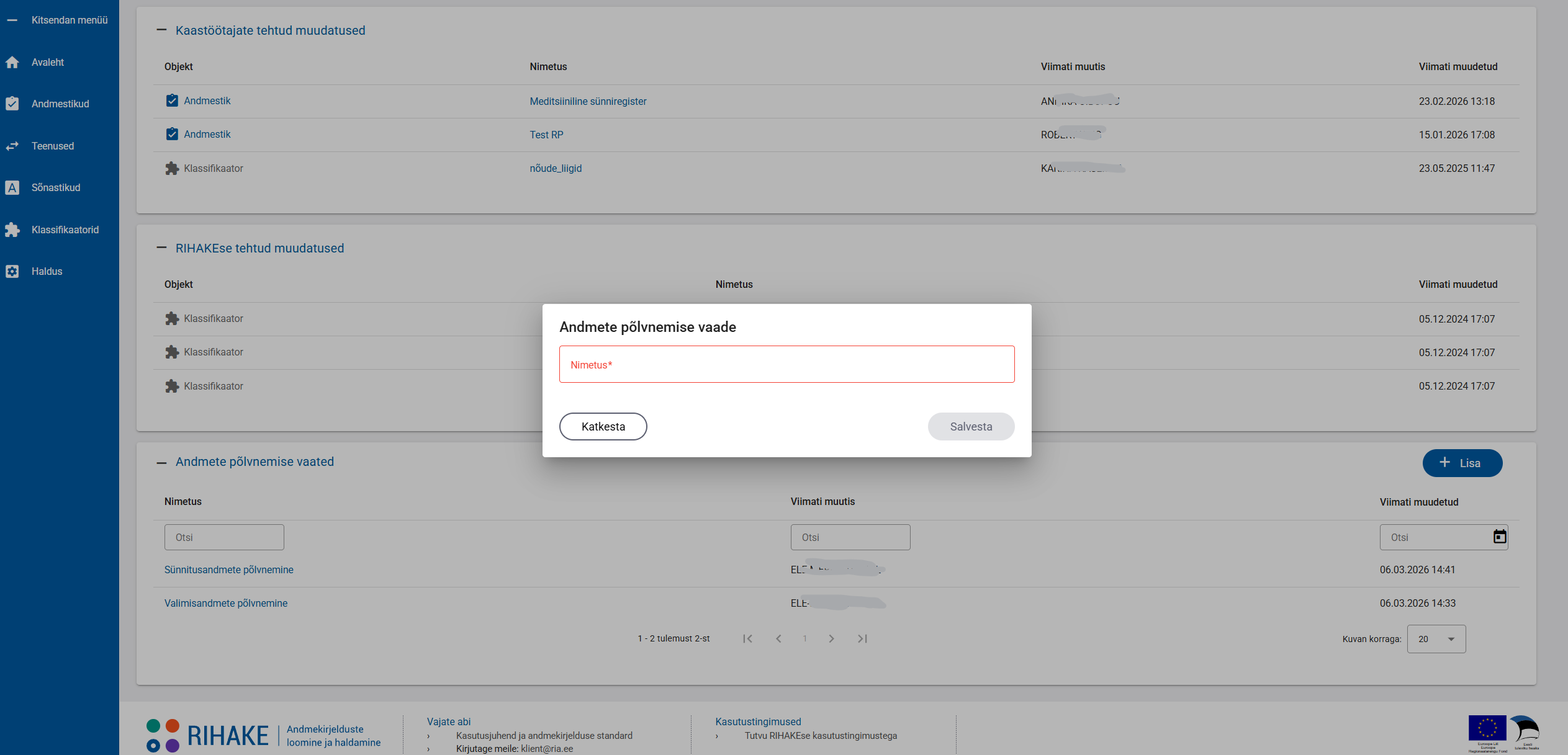Click the Salvesta button
This screenshot has height=755, width=1568.
(970, 426)
